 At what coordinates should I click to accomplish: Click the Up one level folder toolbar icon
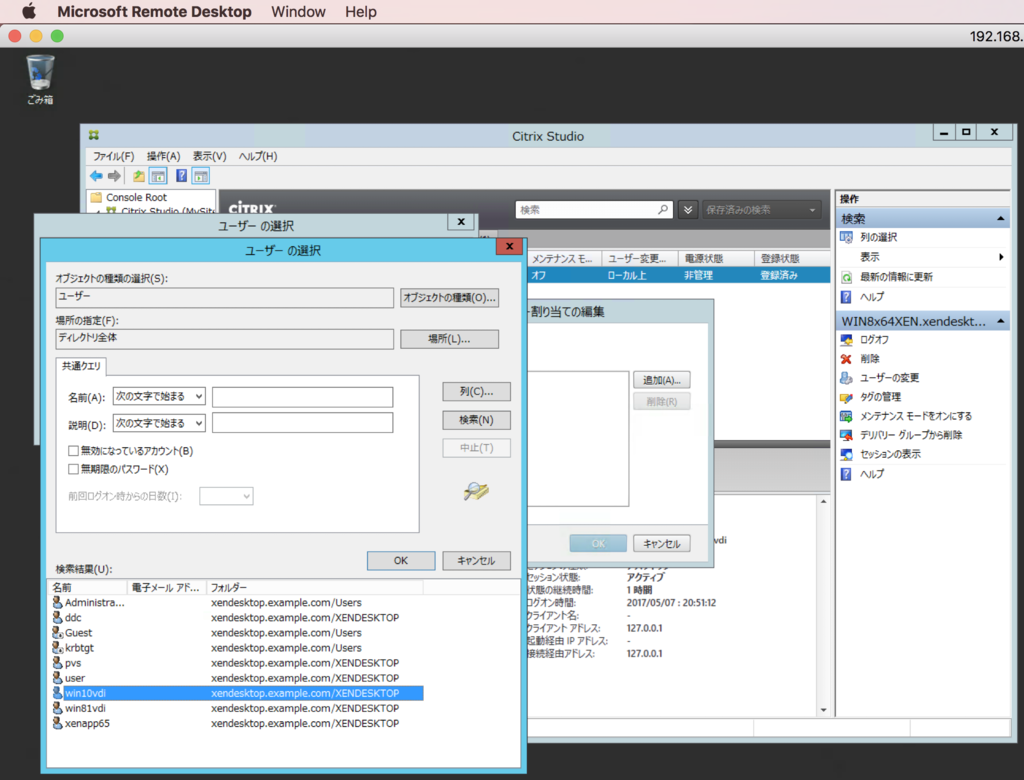point(138,176)
